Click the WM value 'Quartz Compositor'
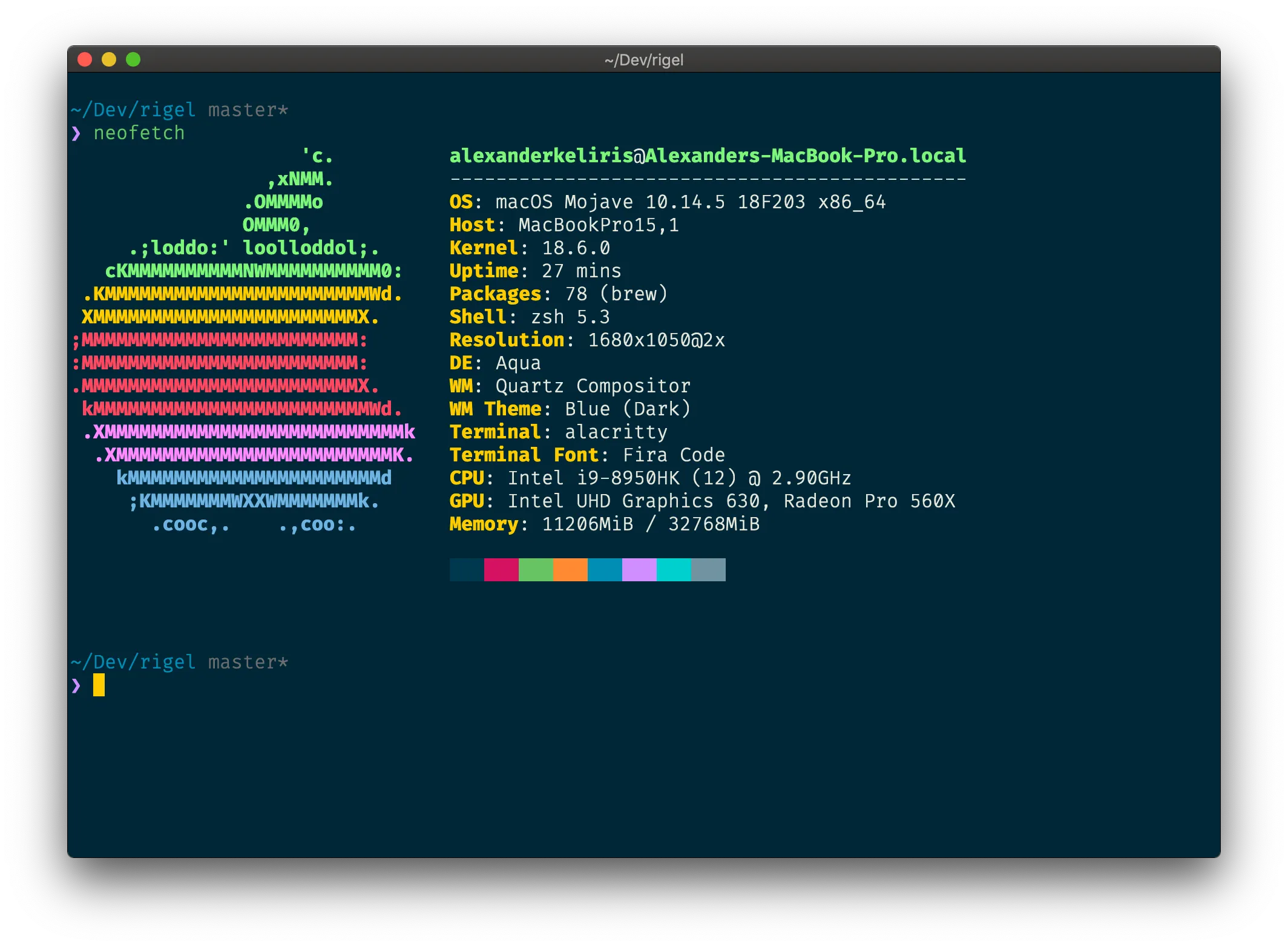The height and width of the screenshot is (947, 1288). 593,386
